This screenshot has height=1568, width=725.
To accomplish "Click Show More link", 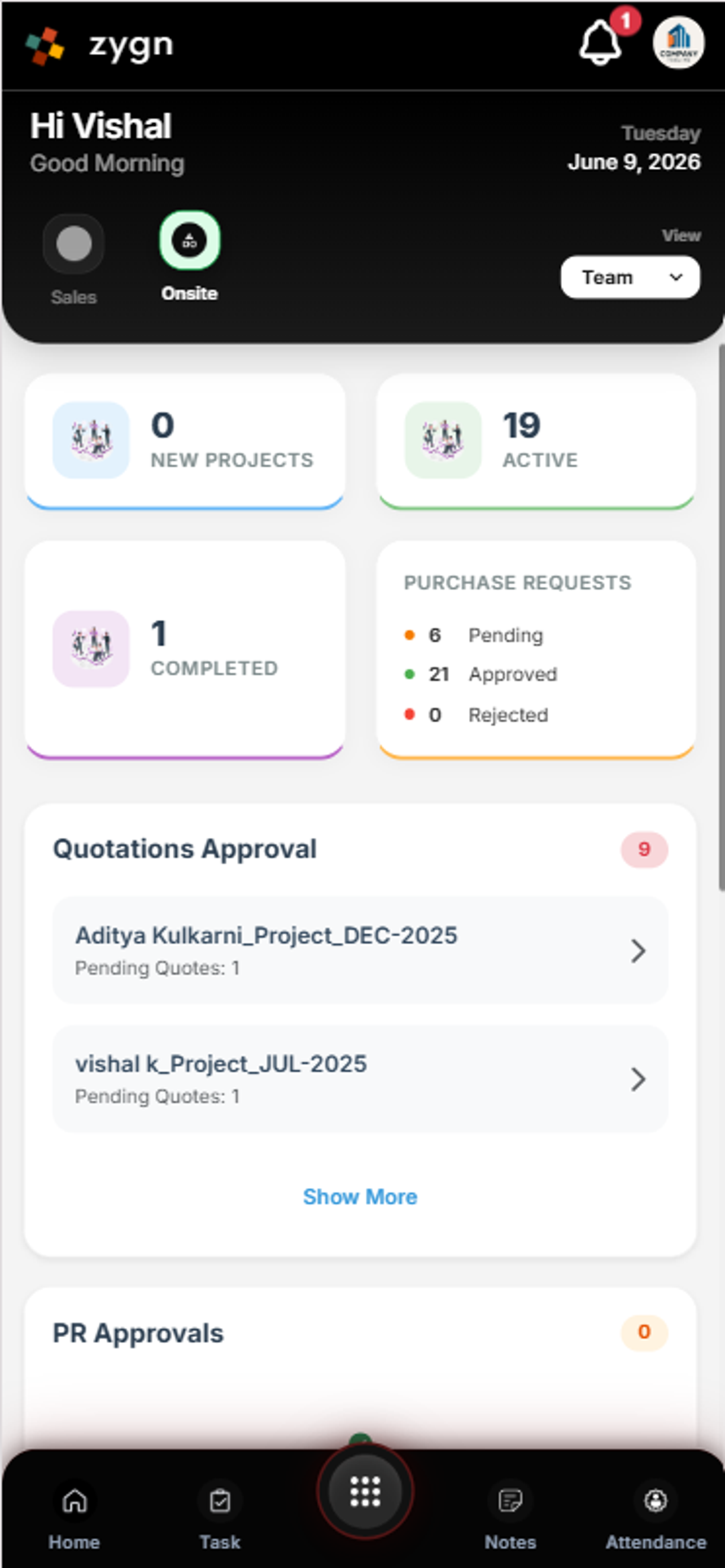I will [x=360, y=1197].
